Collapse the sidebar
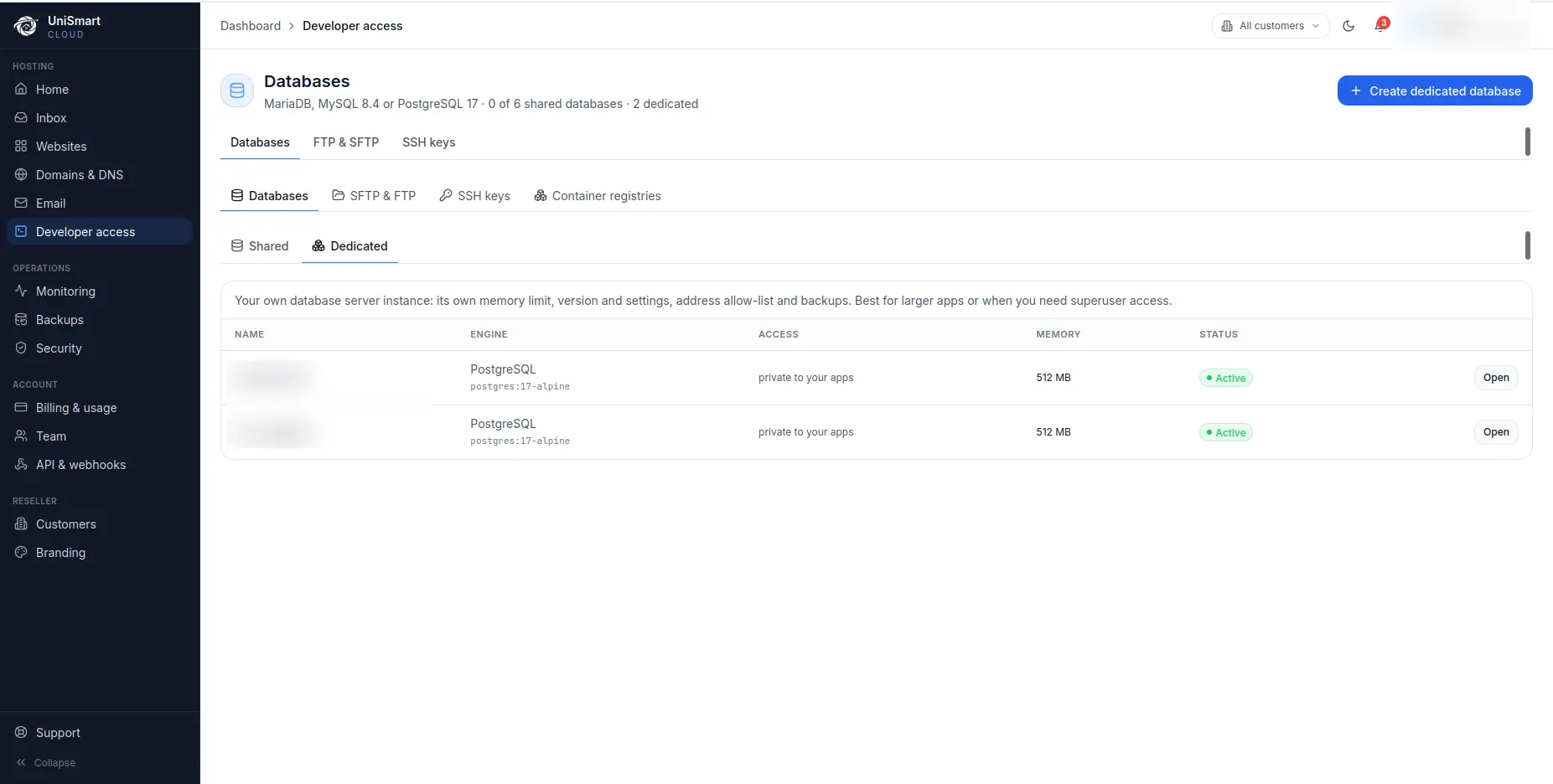This screenshot has height=784, width=1553. pos(46,762)
